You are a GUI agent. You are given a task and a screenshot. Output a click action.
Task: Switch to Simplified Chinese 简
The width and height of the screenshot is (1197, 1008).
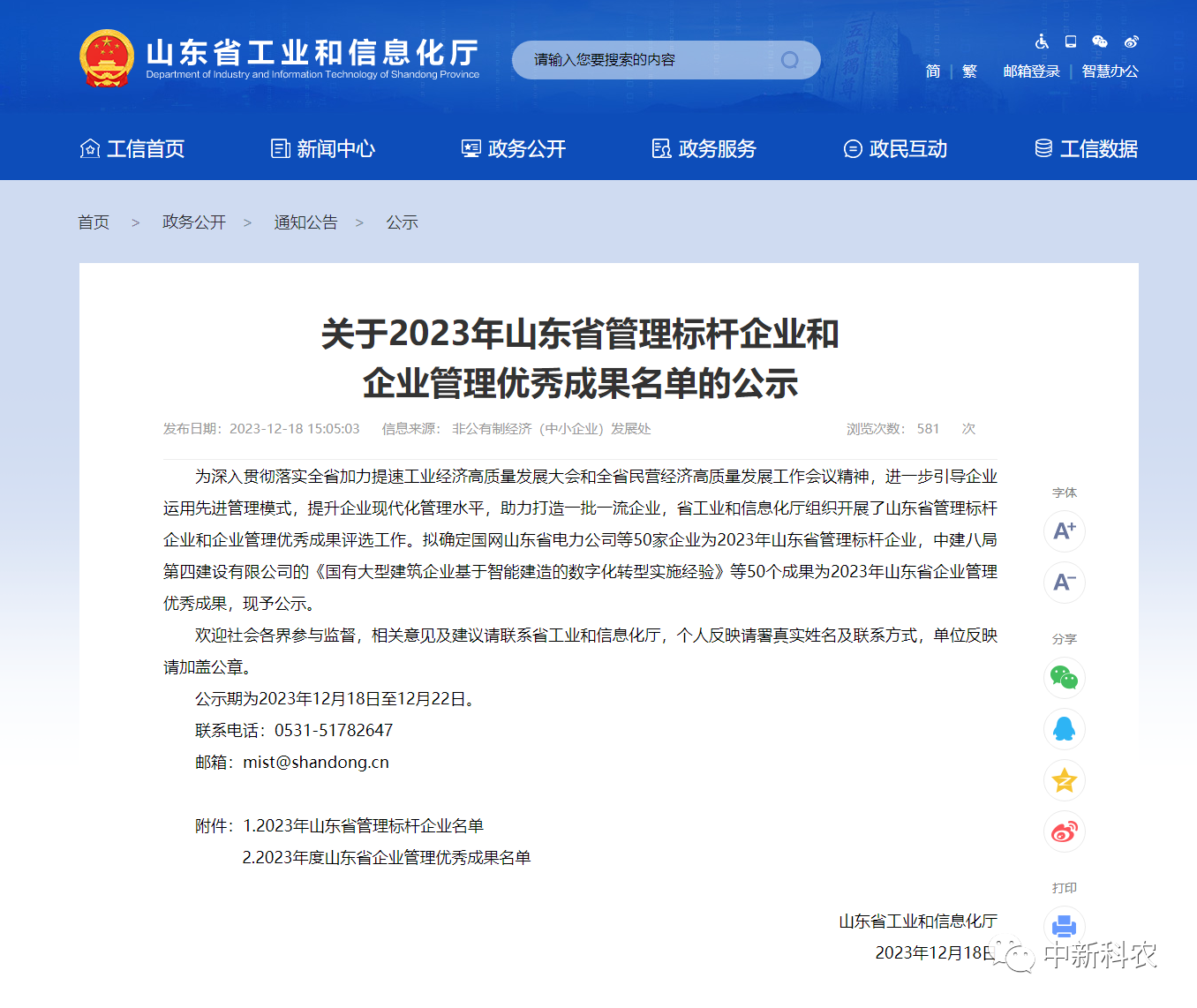click(x=933, y=71)
